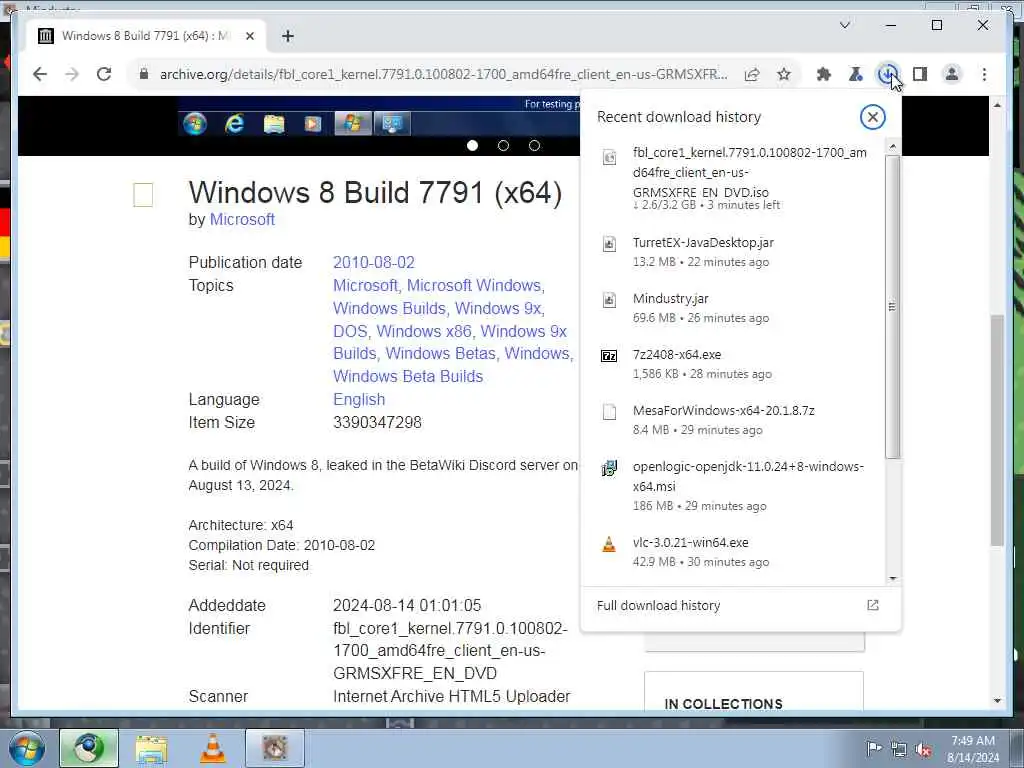Click the browser forward arrow

pyautogui.click(x=72, y=74)
